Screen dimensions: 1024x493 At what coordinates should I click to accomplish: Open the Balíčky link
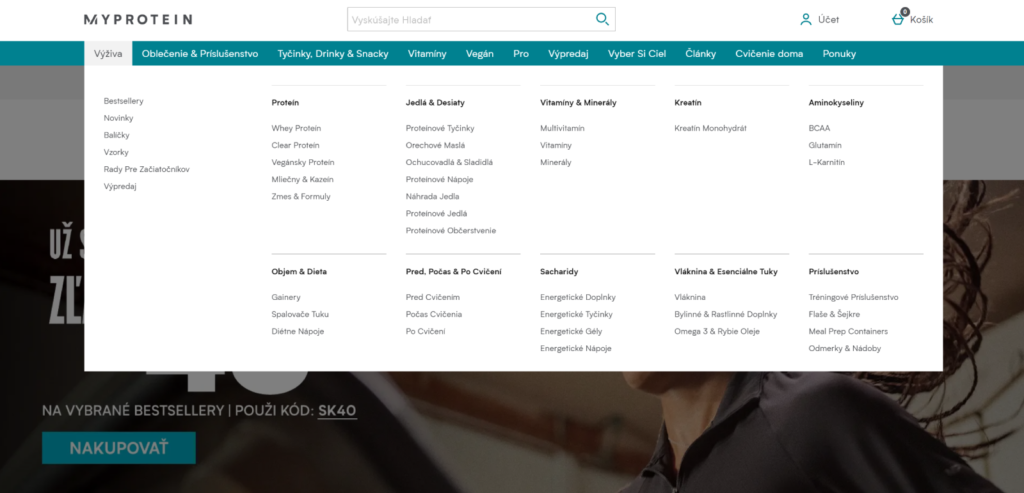(116, 135)
